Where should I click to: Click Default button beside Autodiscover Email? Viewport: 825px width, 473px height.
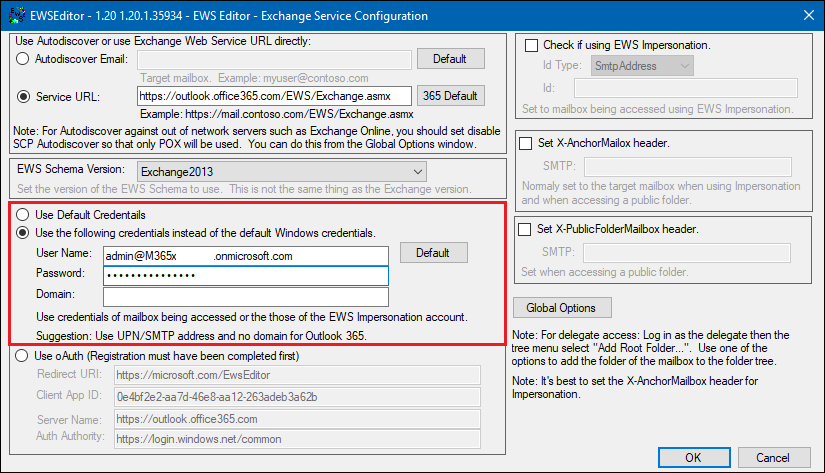click(x=450, y=58)
